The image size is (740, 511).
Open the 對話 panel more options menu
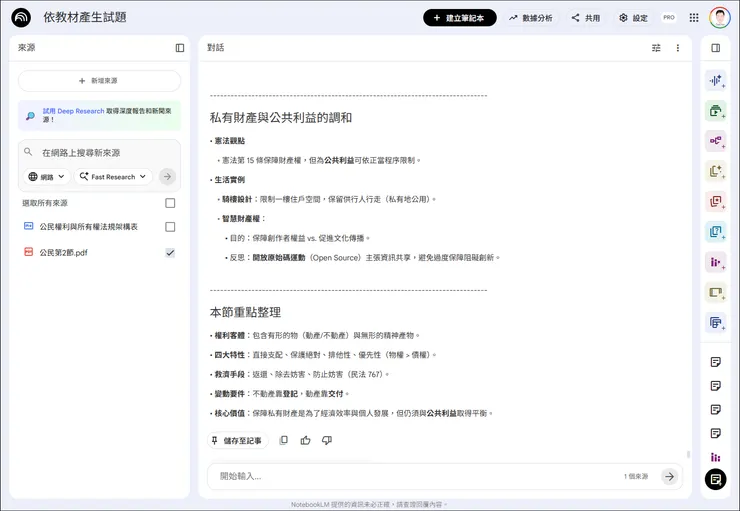click(x=678, y=48)
